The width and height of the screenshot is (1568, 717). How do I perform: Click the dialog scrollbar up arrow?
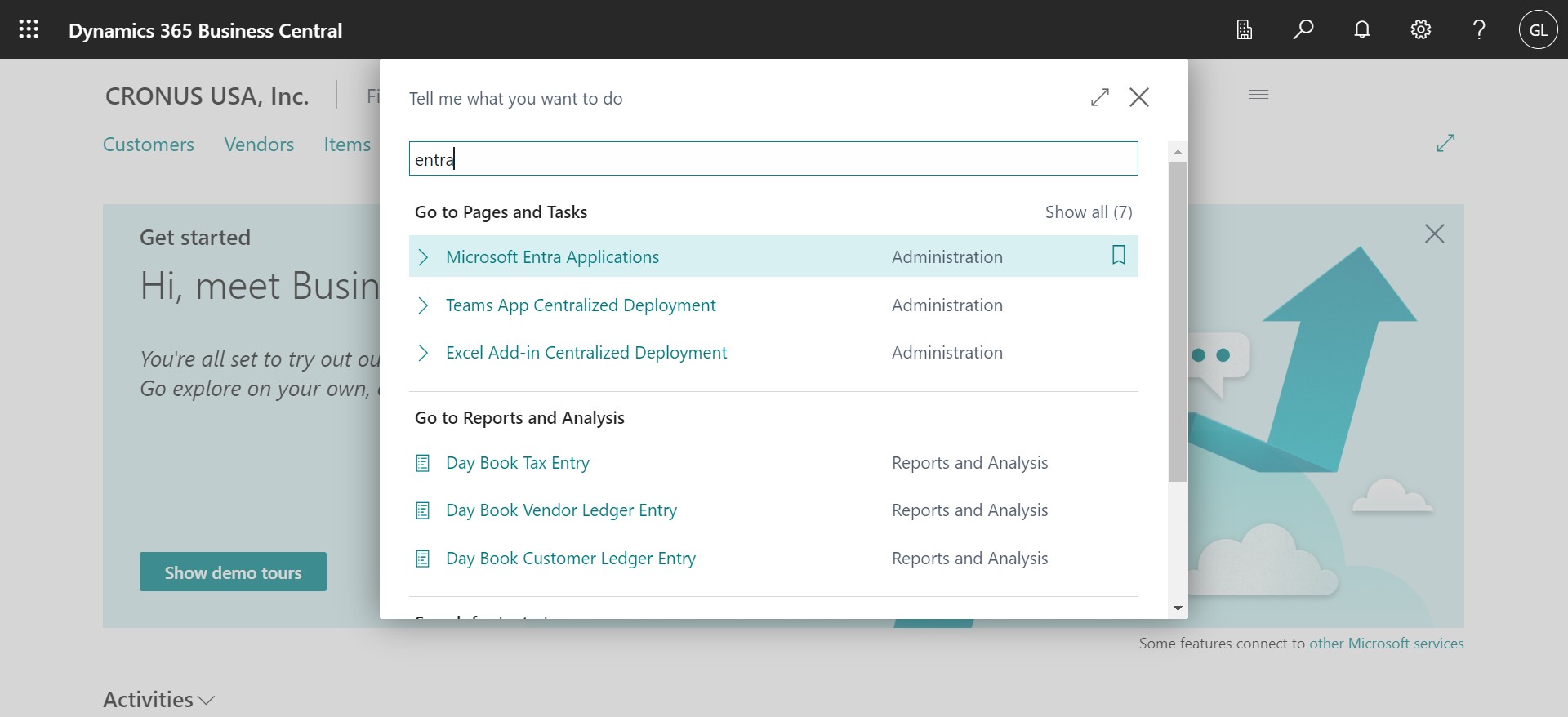click(x=1178, y=152)
